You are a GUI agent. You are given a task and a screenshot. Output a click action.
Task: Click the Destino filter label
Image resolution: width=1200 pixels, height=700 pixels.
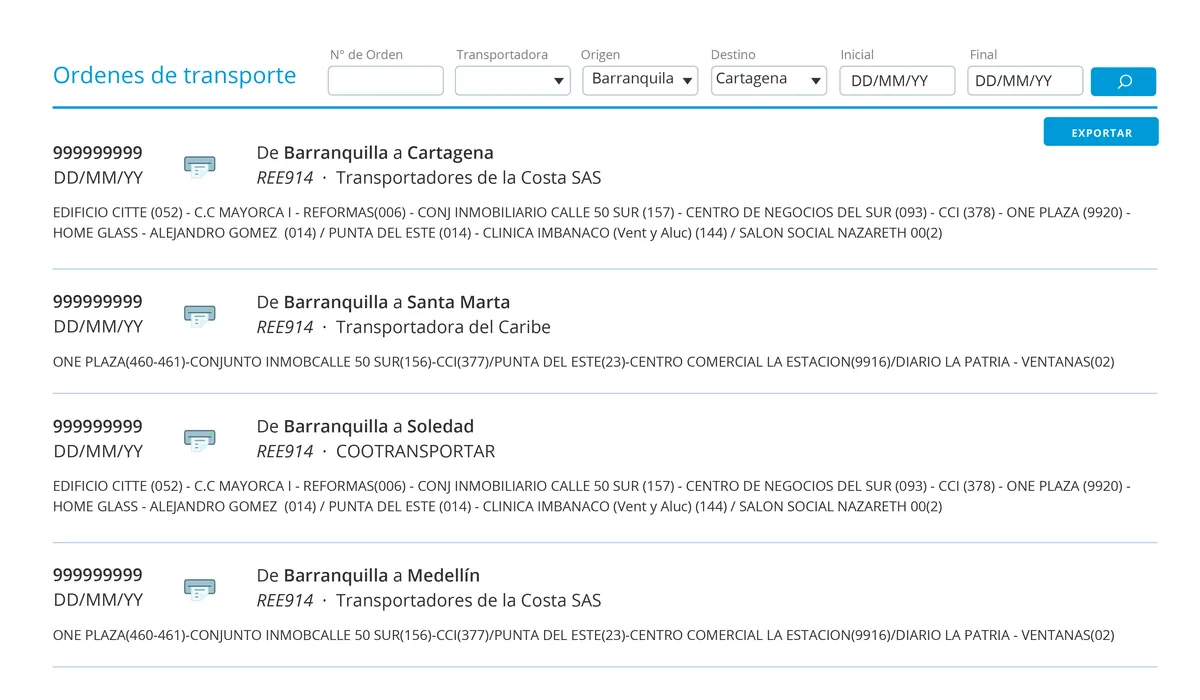pos(733,54)
